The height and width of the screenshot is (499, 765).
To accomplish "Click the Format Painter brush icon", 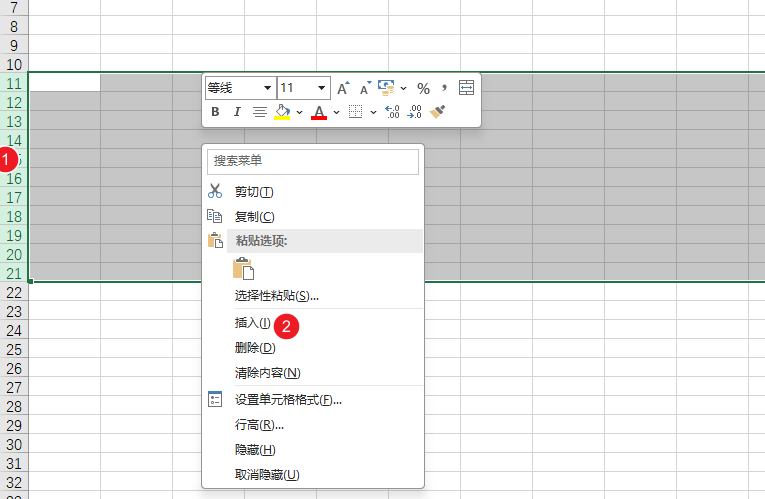I will coord(437,112).
